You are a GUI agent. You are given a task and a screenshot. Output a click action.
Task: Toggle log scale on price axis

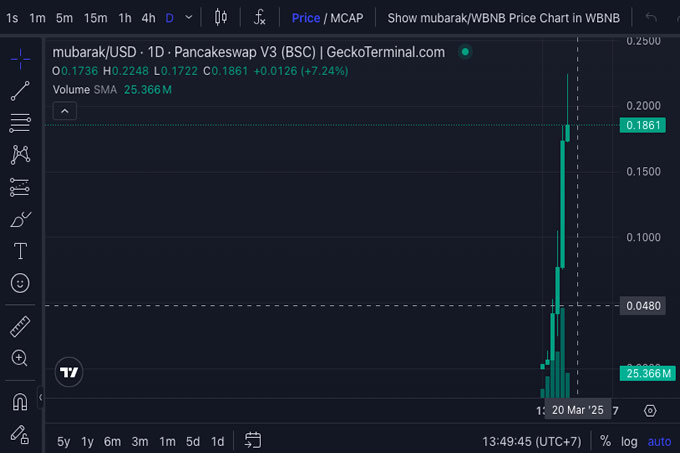pyautogui.click(x=629, y=441)
